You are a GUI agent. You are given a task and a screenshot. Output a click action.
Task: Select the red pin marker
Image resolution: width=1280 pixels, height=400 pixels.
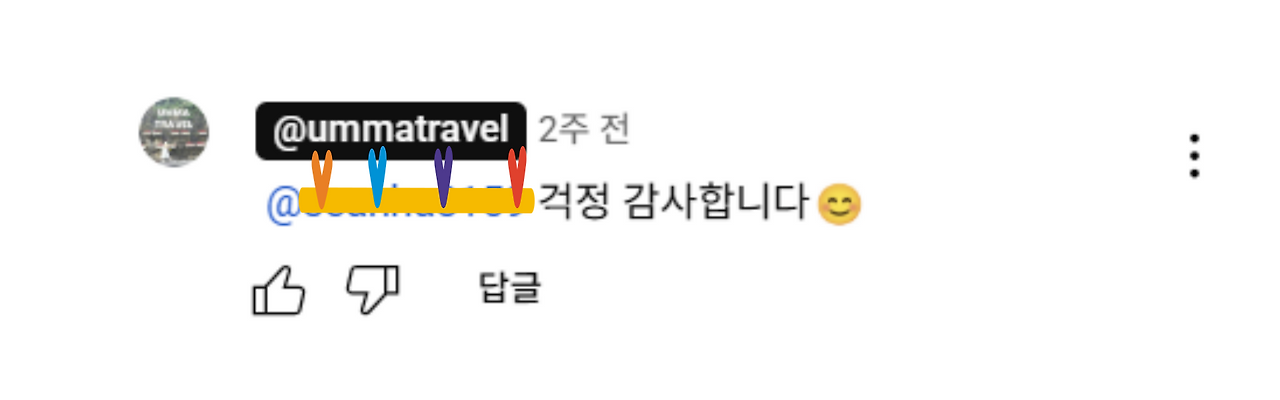517,177
